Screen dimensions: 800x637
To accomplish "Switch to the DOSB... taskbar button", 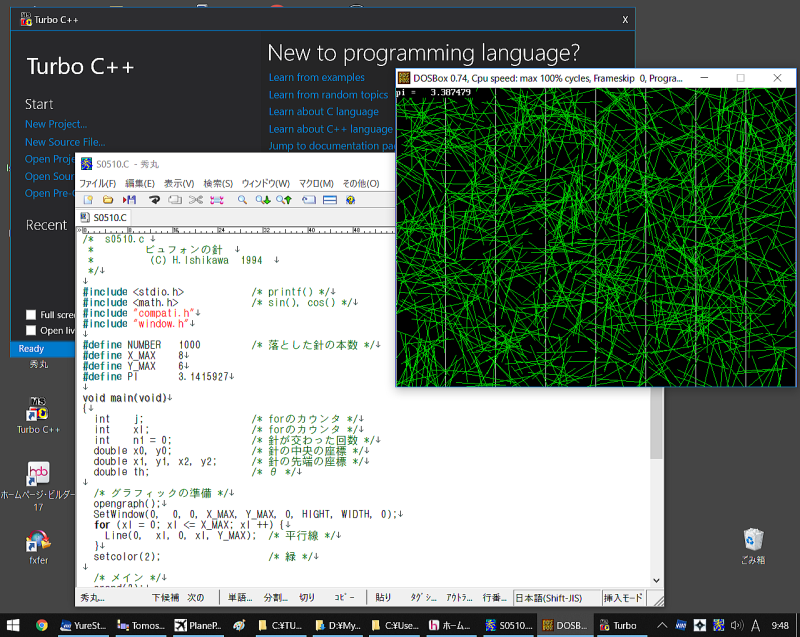I will (565, 625).
